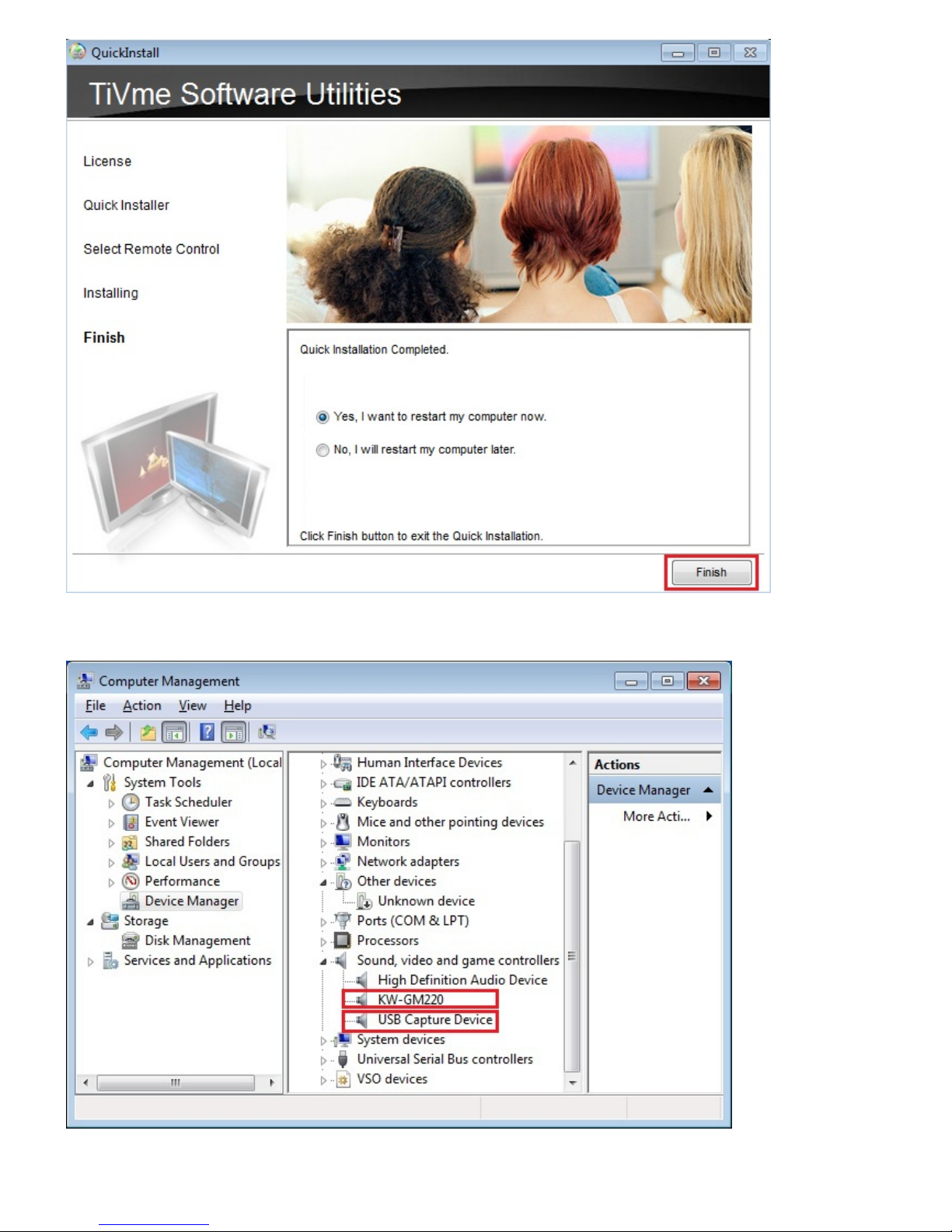Click the Human Interface Devices icon

point(343,763)
